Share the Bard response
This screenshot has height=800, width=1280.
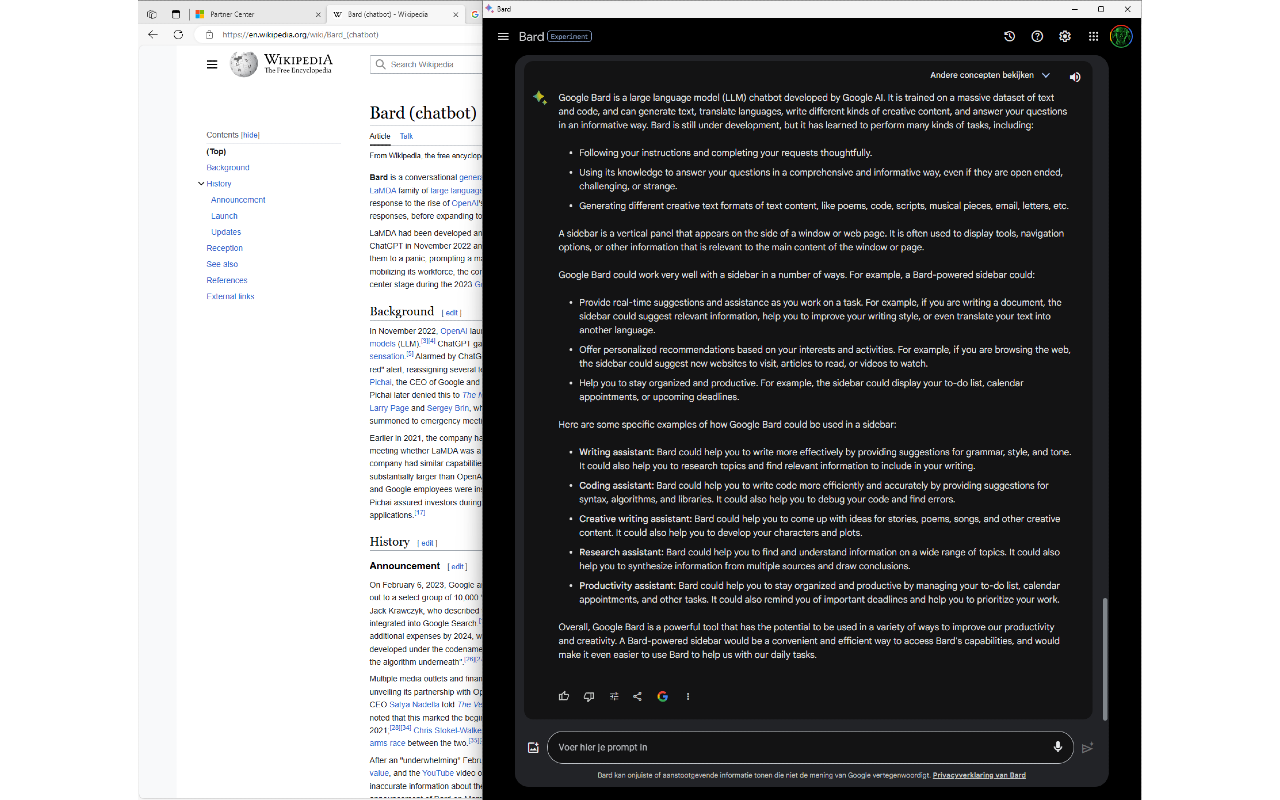point(637,696)
